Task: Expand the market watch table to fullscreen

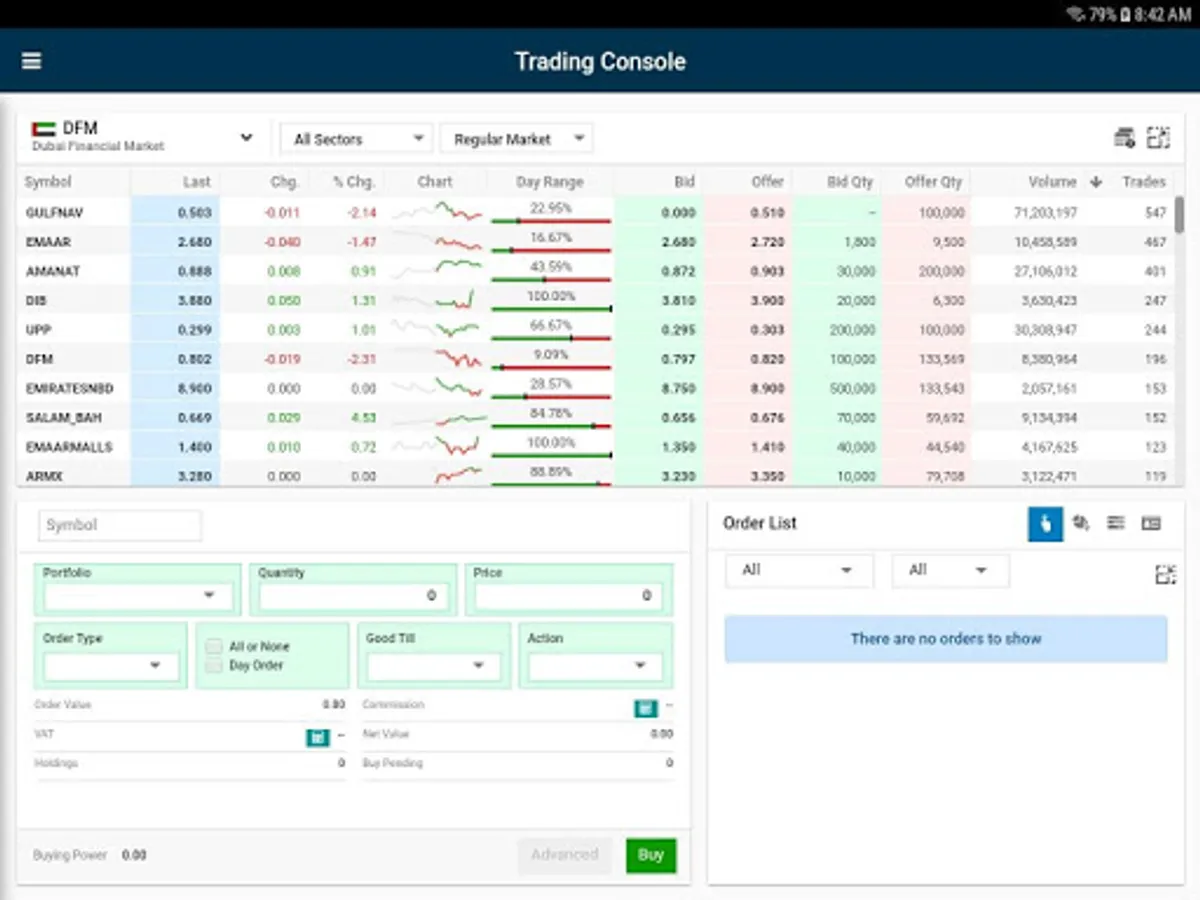Action: 1158,138
